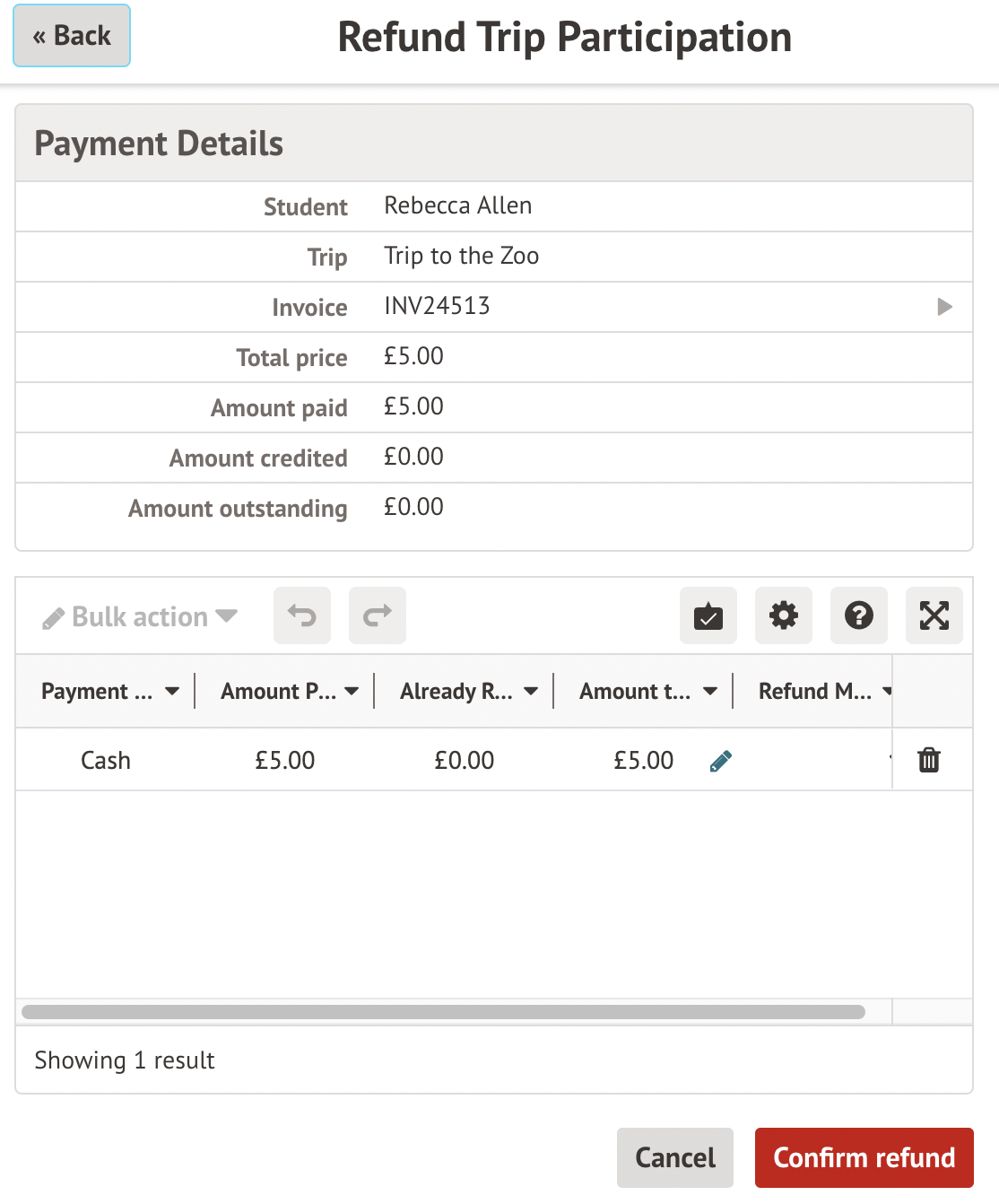Open the Bulk action dropdown
The image size is (999, 1204).
140,617
